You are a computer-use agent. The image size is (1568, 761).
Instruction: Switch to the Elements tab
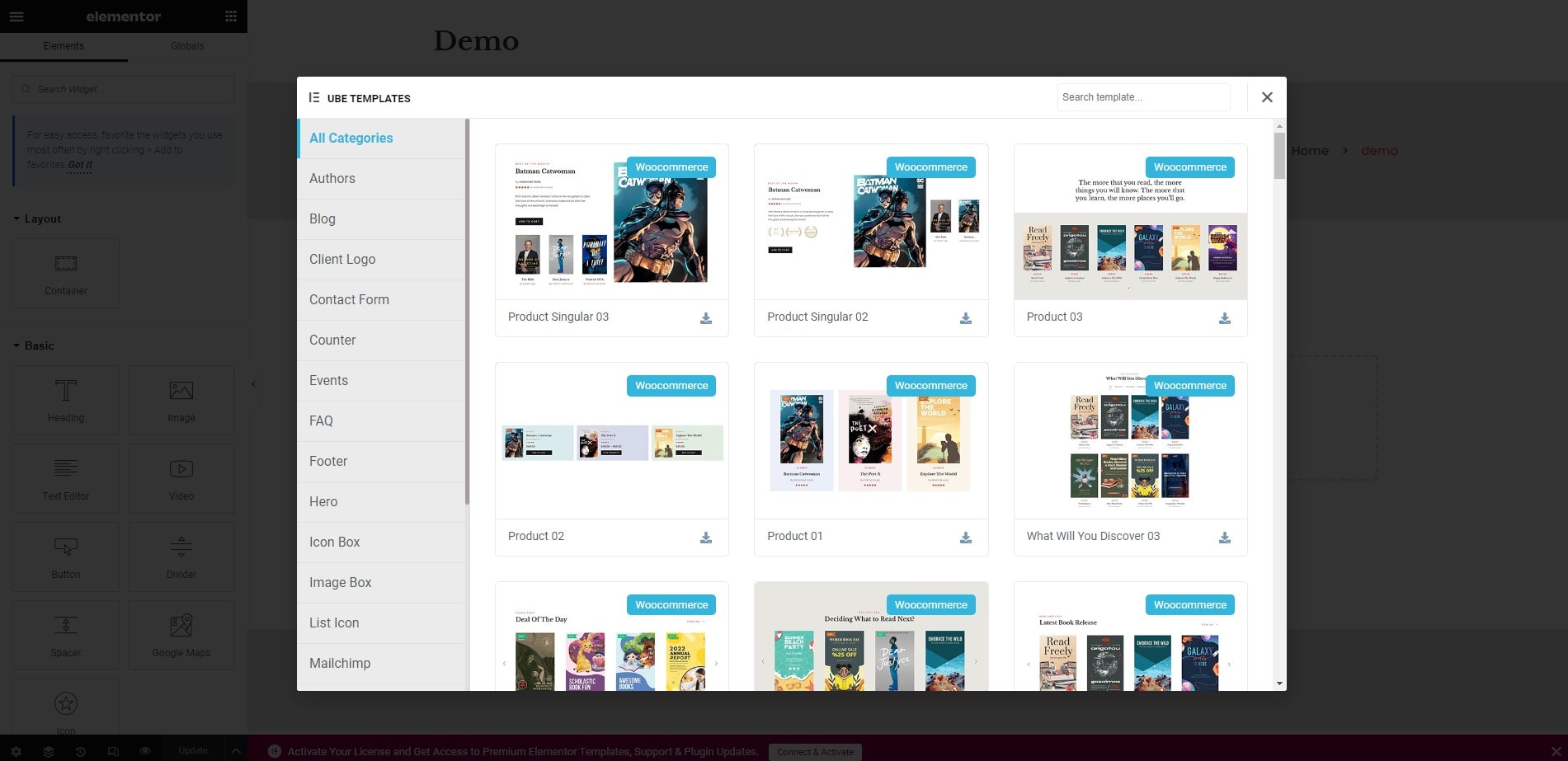point(64,46)
